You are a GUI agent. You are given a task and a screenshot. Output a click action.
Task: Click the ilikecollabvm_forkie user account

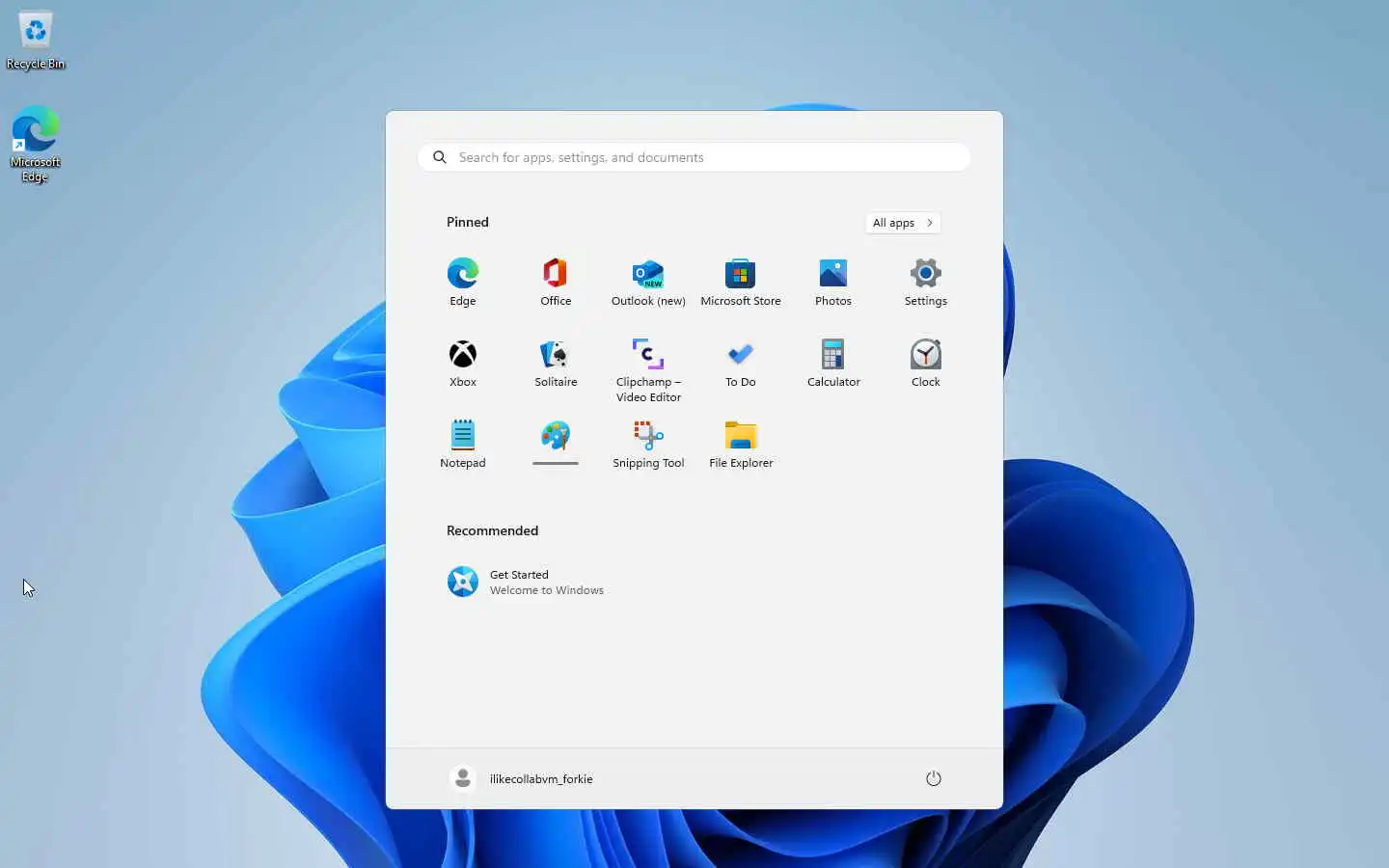point(522,778)
